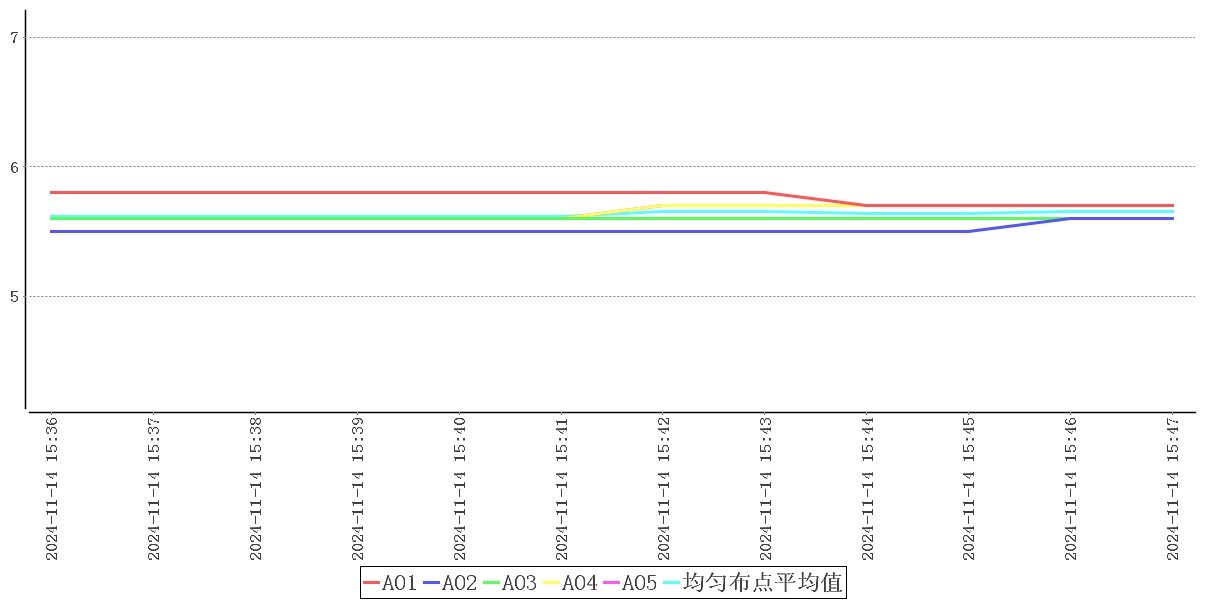Image resolution: width=1207 pixels, height=600 pixels.
Task: Select the 15:44 x-axis time label
Action: tap(868, 489)
